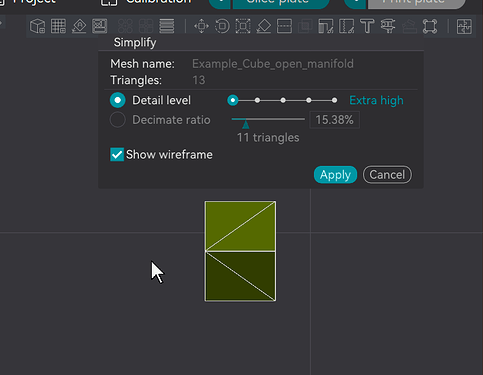483x375 pixels.
Task: Select the Decimate ratio radio button
Action: point(118,120)
